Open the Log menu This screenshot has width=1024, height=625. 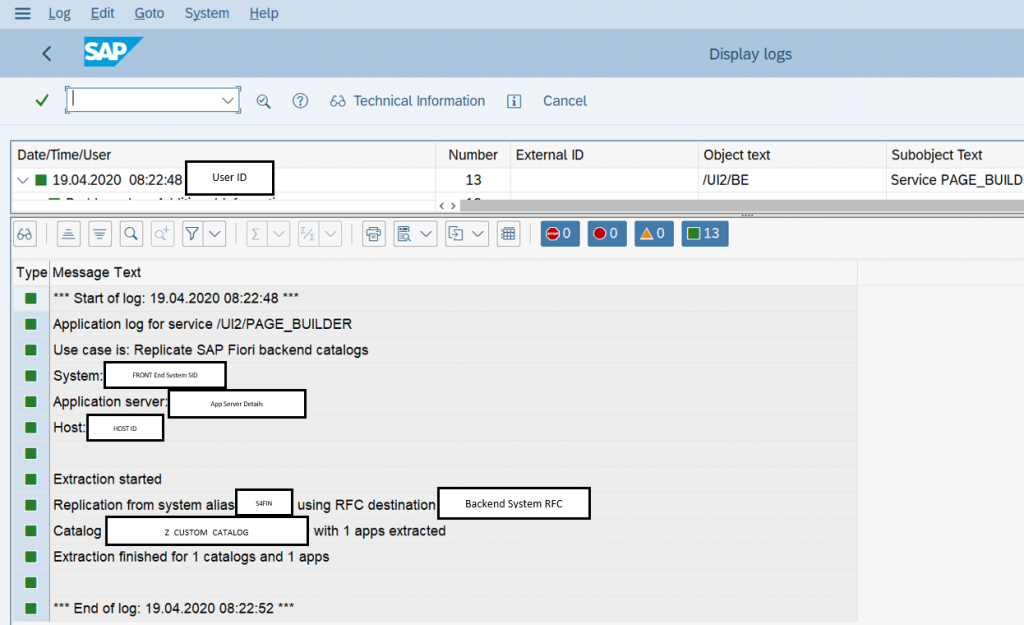(59, 13)
